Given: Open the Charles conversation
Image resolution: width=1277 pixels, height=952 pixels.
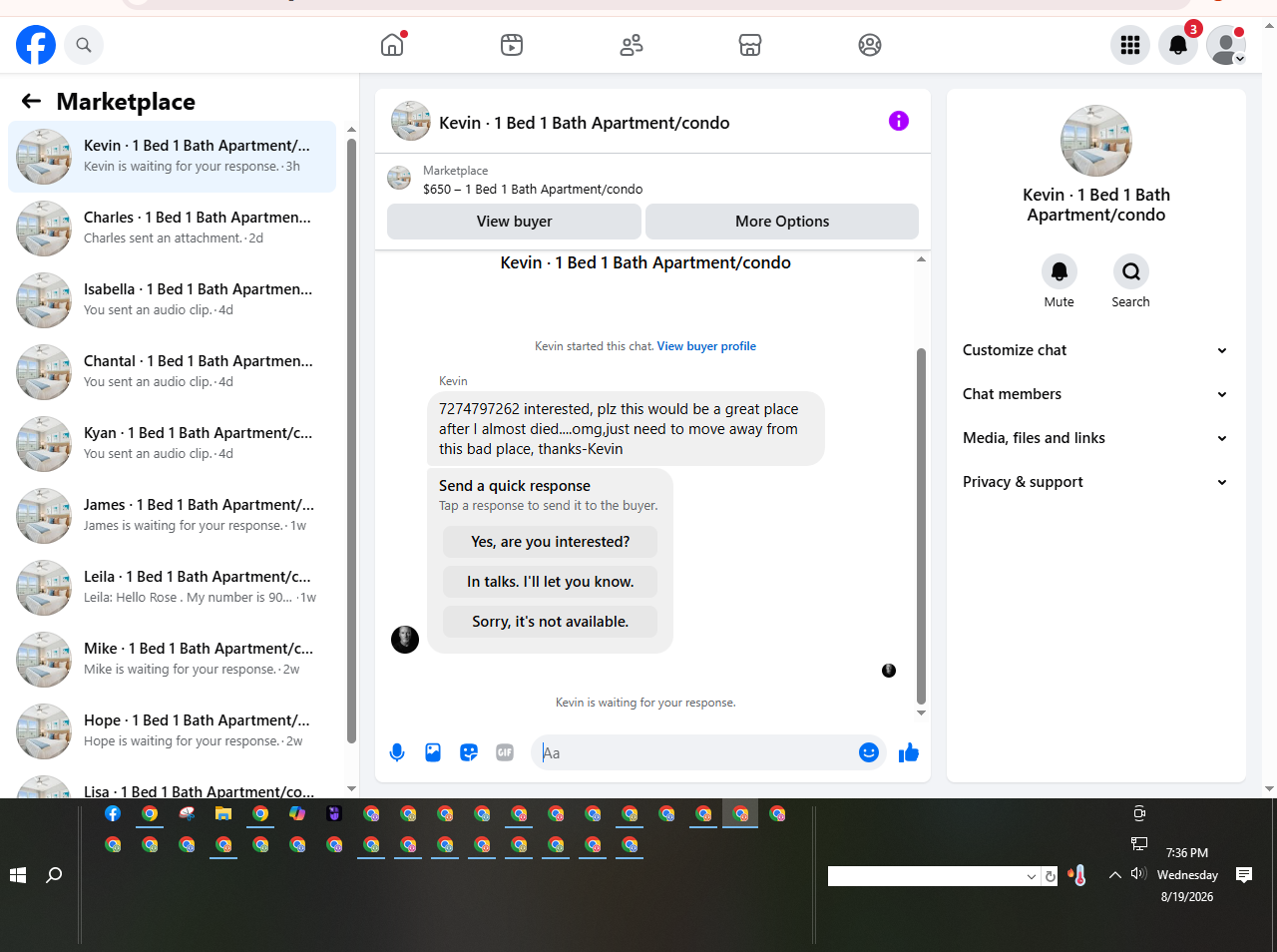Looking at the screenshot, I should (173, 229).
